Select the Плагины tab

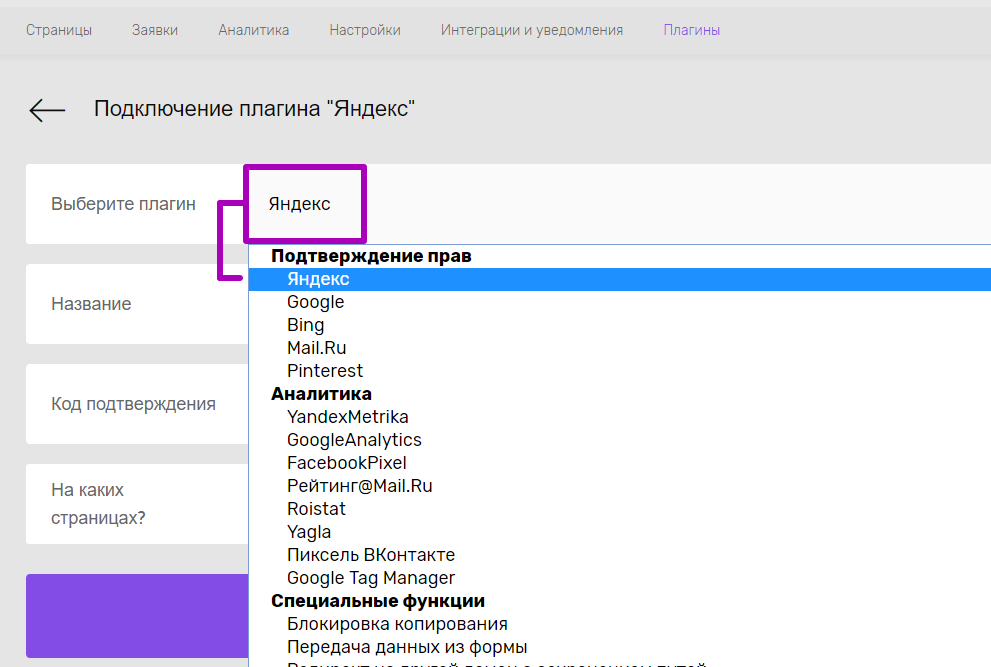click(x=691, y=30)
